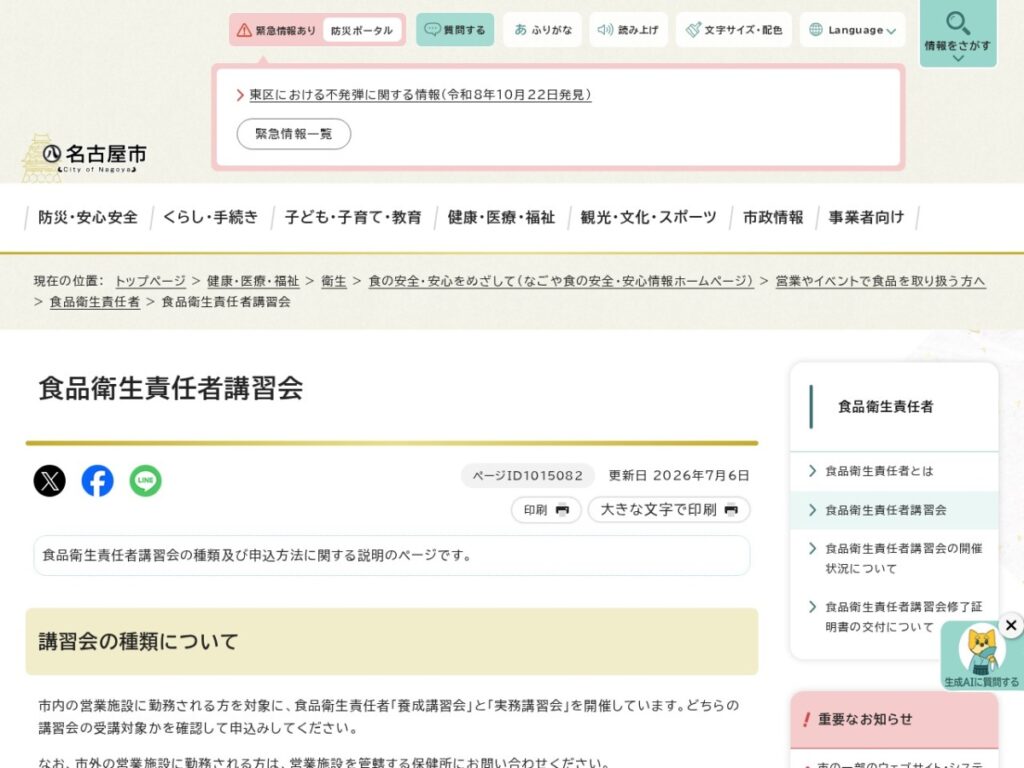Click the printer icon in 大きな文字で印刷

click(731, 510)
